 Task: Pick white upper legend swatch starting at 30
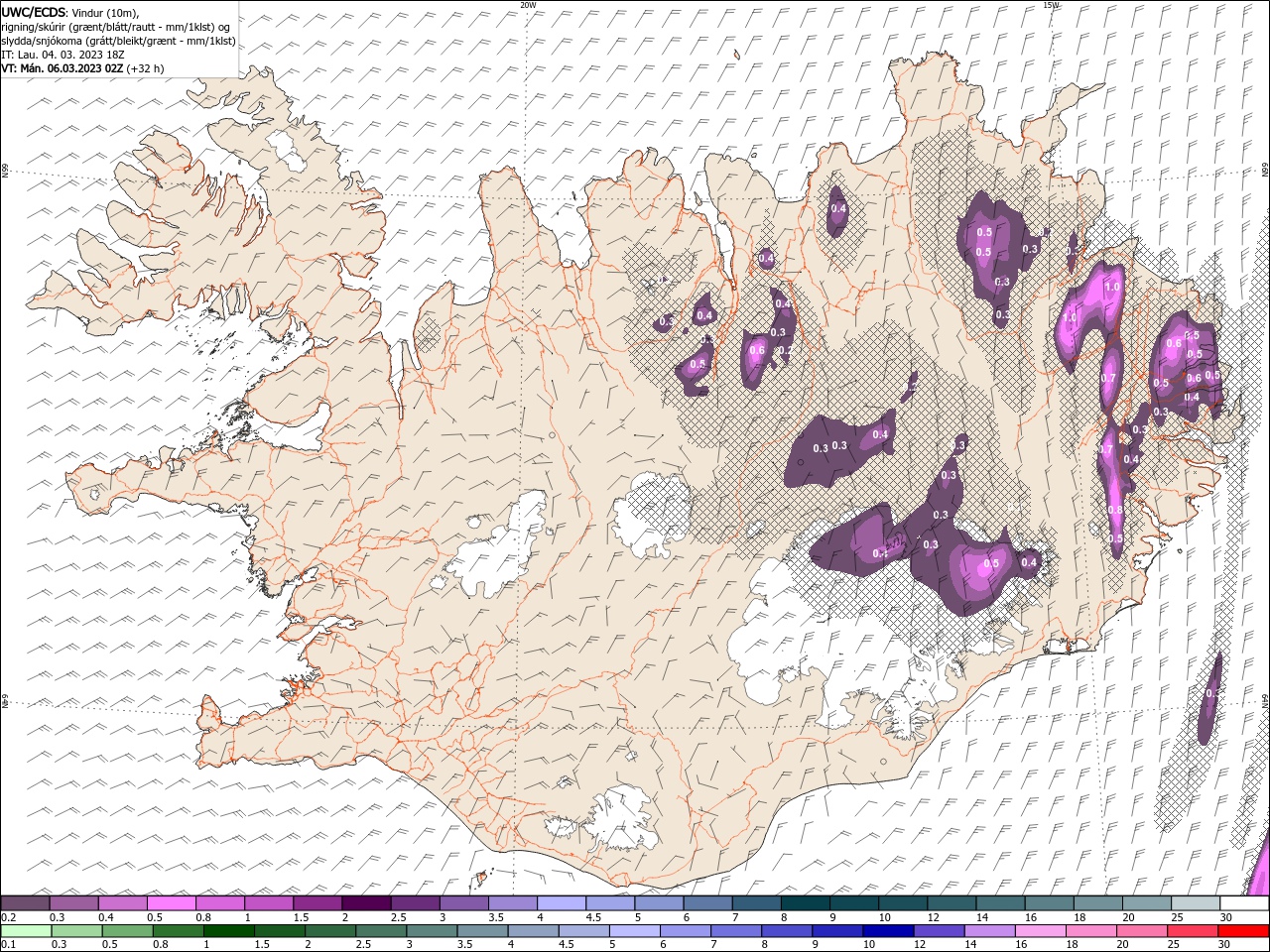coord(1244,903)
